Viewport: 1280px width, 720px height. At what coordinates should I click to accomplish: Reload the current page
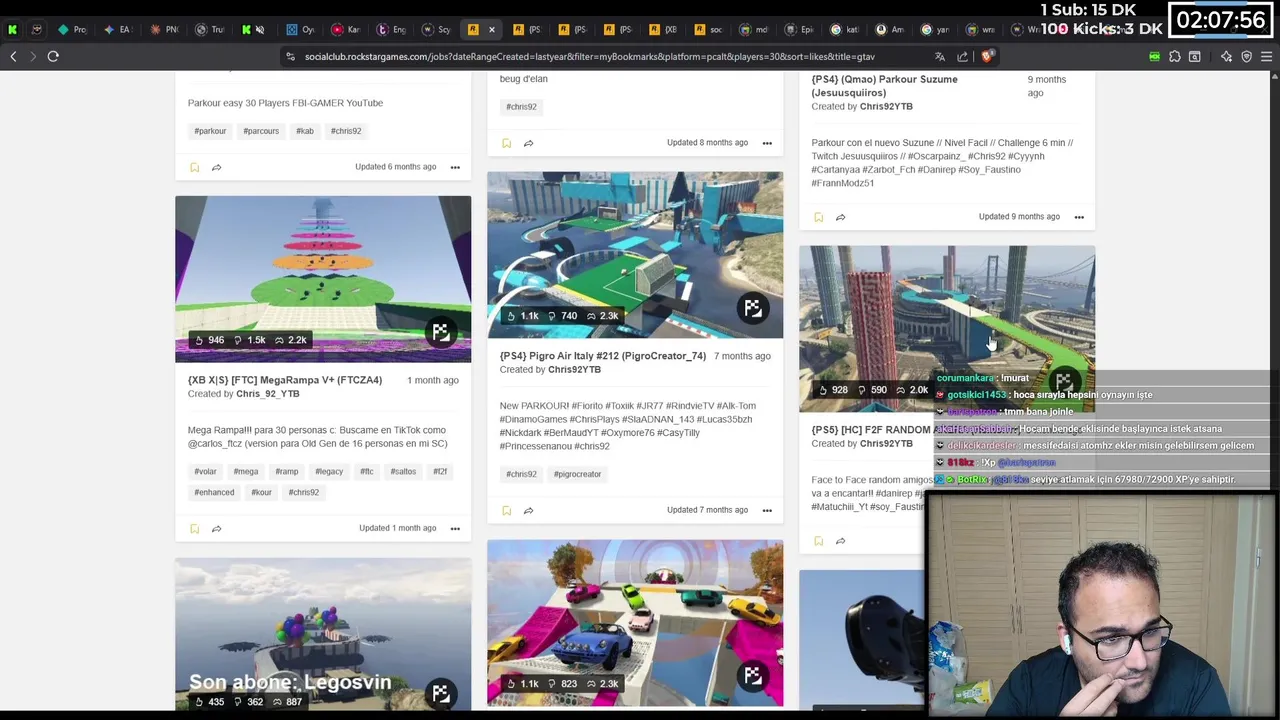coord(53,57)
